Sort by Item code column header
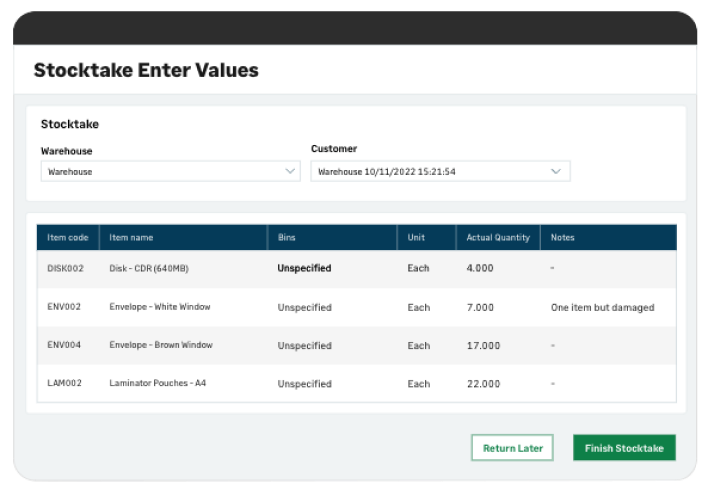 [x=68, y=238]
